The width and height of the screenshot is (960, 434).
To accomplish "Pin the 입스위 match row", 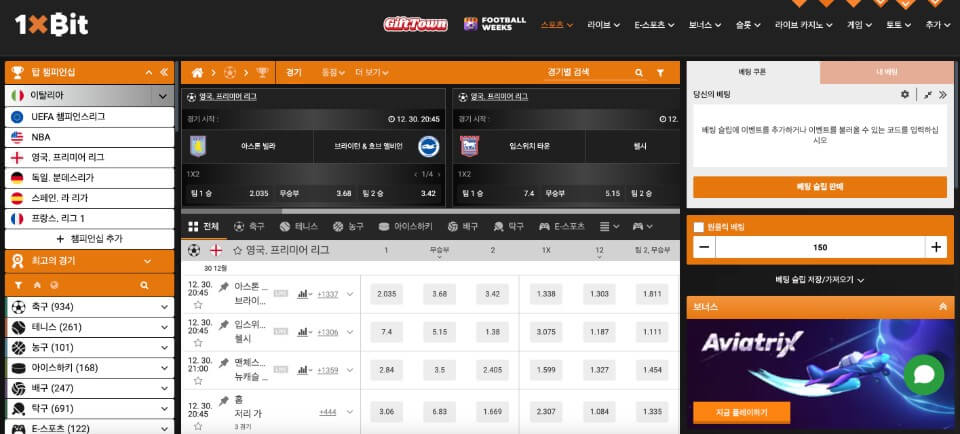I will 223,324.
